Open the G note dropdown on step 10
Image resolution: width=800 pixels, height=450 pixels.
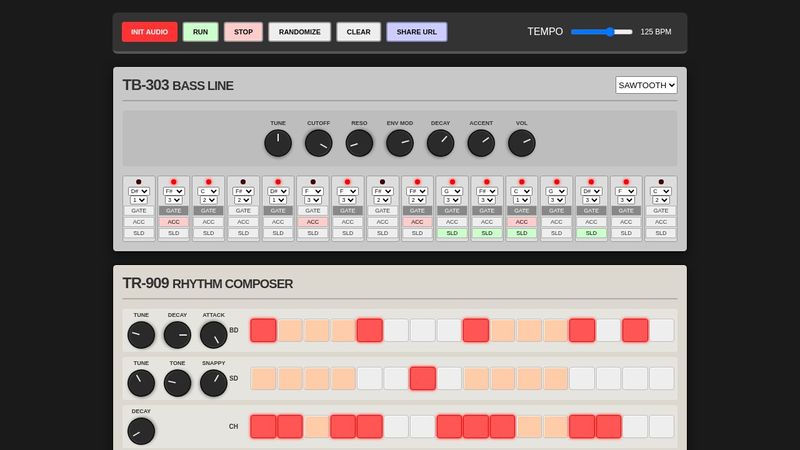point(452,191)
